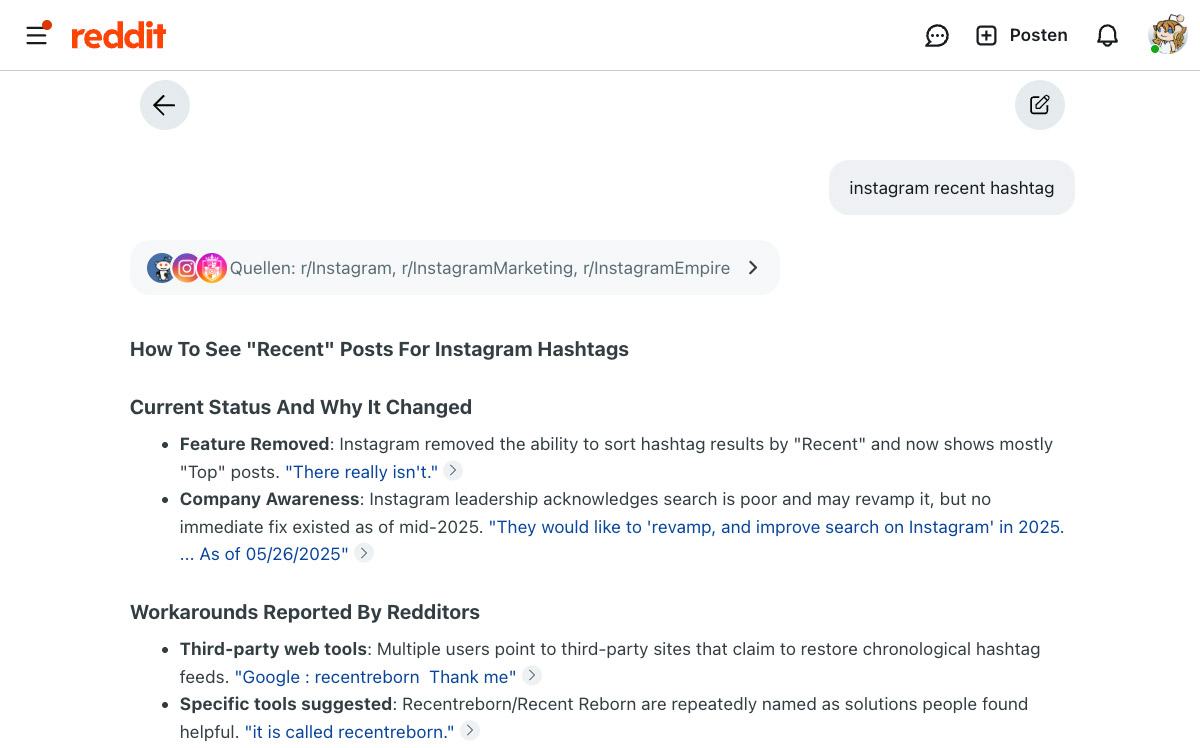Image resolution: width=1200 pixels, height=748 pixels.
Task: Expand the Quellen sources chevron
Action: [754, 268]
